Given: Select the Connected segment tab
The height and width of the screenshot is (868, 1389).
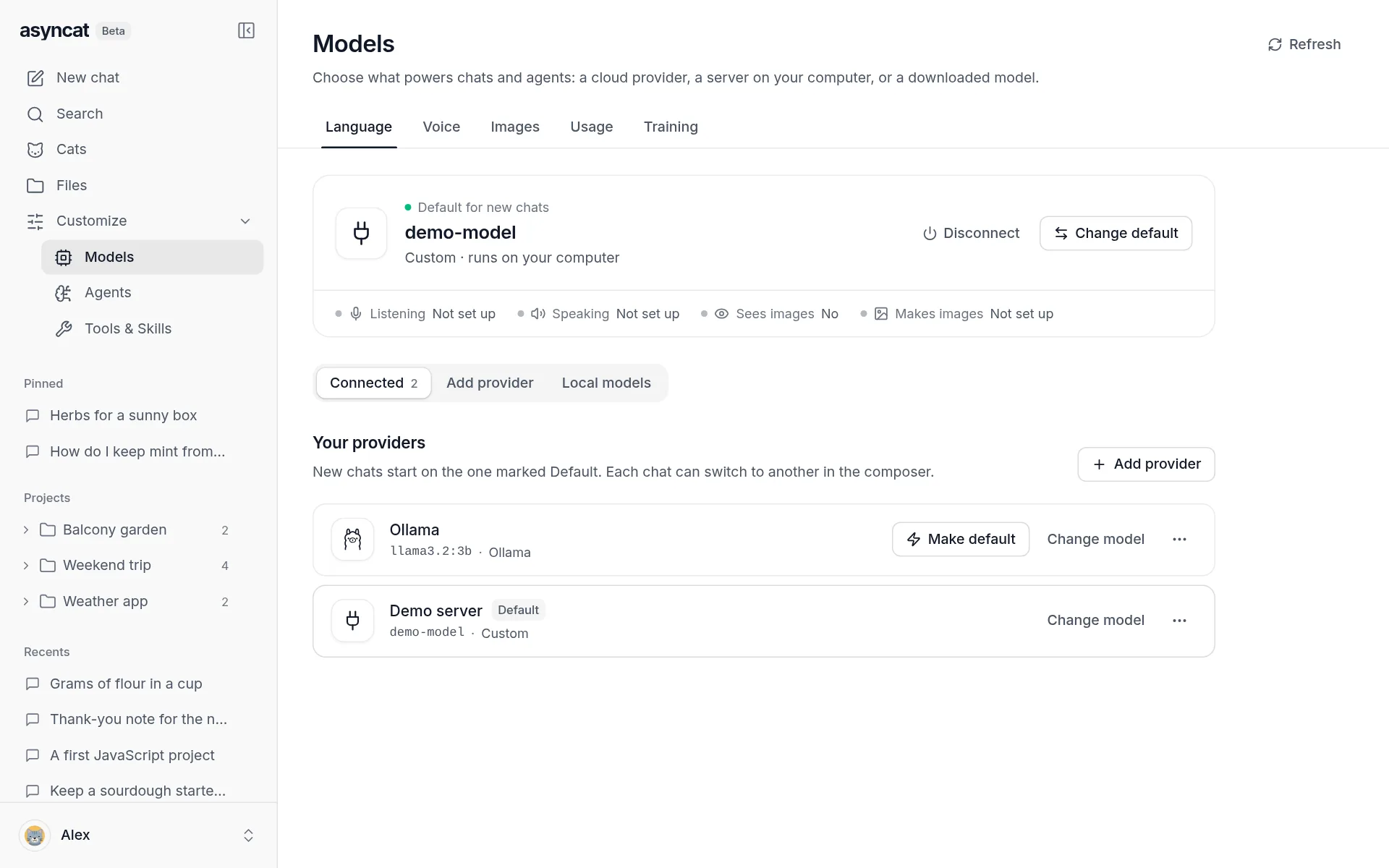Looking at the screenshot, I should 374,383.
